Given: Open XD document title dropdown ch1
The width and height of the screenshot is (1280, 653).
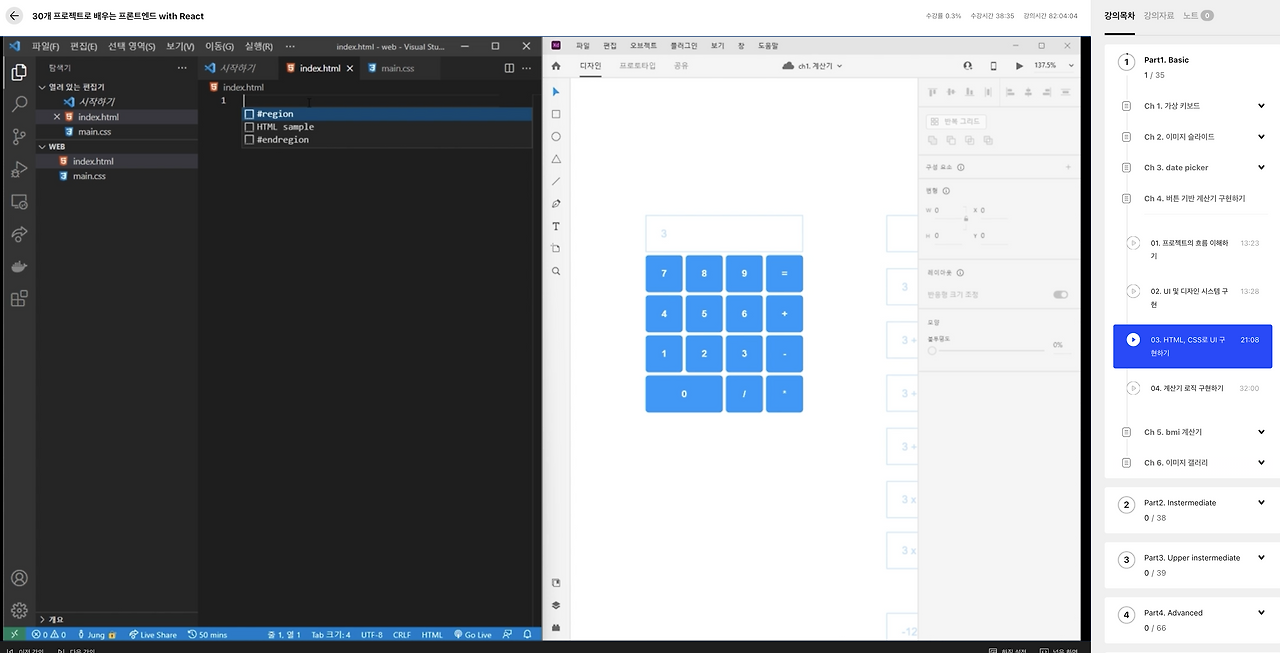Looking at the screenshot, I should (x=813, y=66).
